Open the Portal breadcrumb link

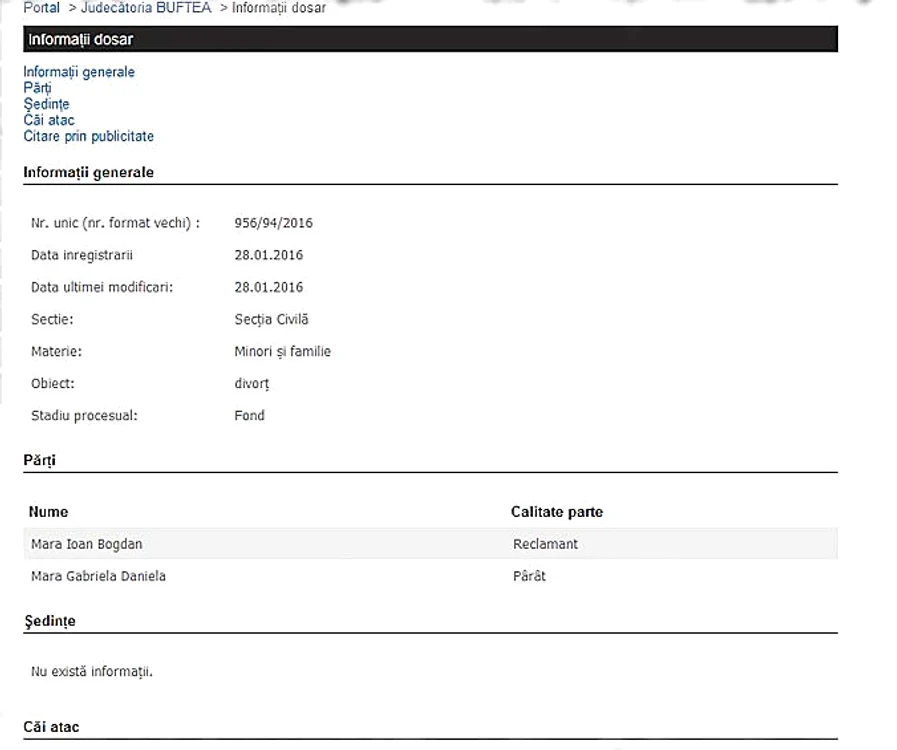point(41,7)
